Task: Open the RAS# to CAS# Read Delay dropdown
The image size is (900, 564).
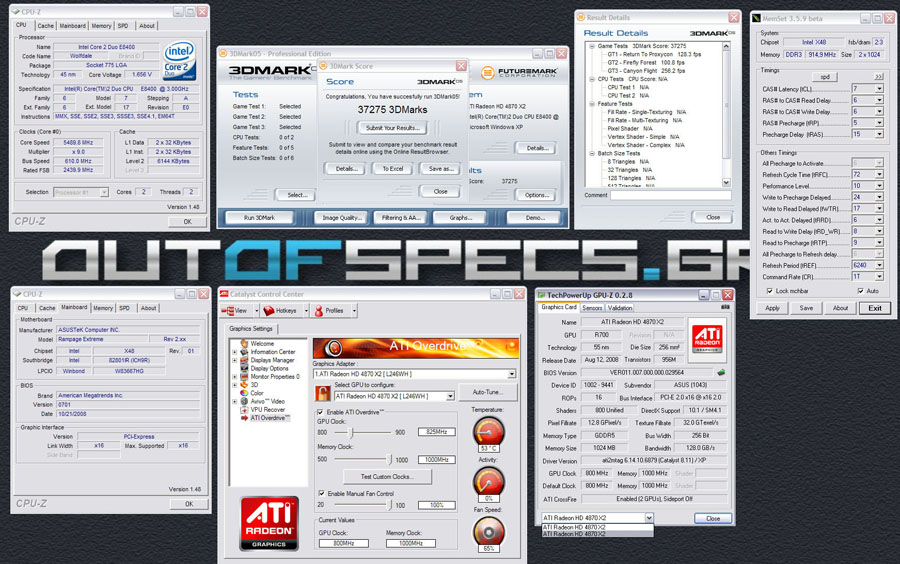Action: click(879, 100)
